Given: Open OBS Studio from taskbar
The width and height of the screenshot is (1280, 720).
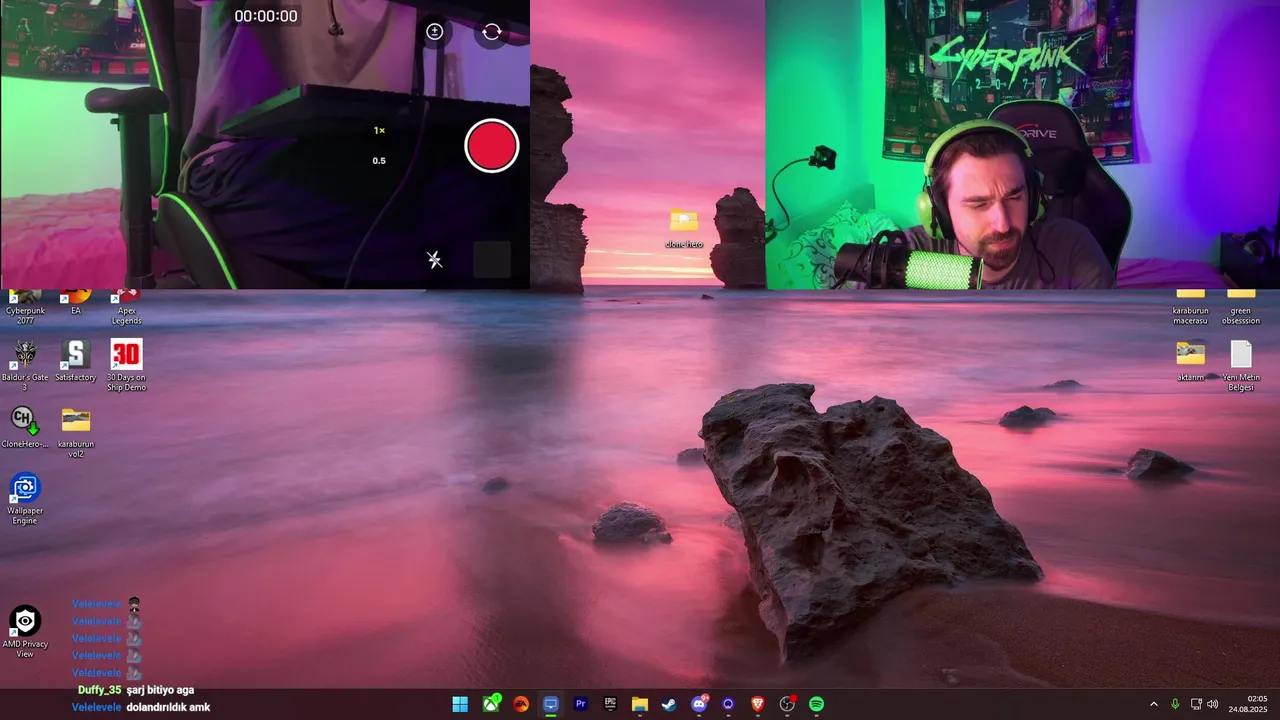Looking at the screenshot, I should point(787,704).
